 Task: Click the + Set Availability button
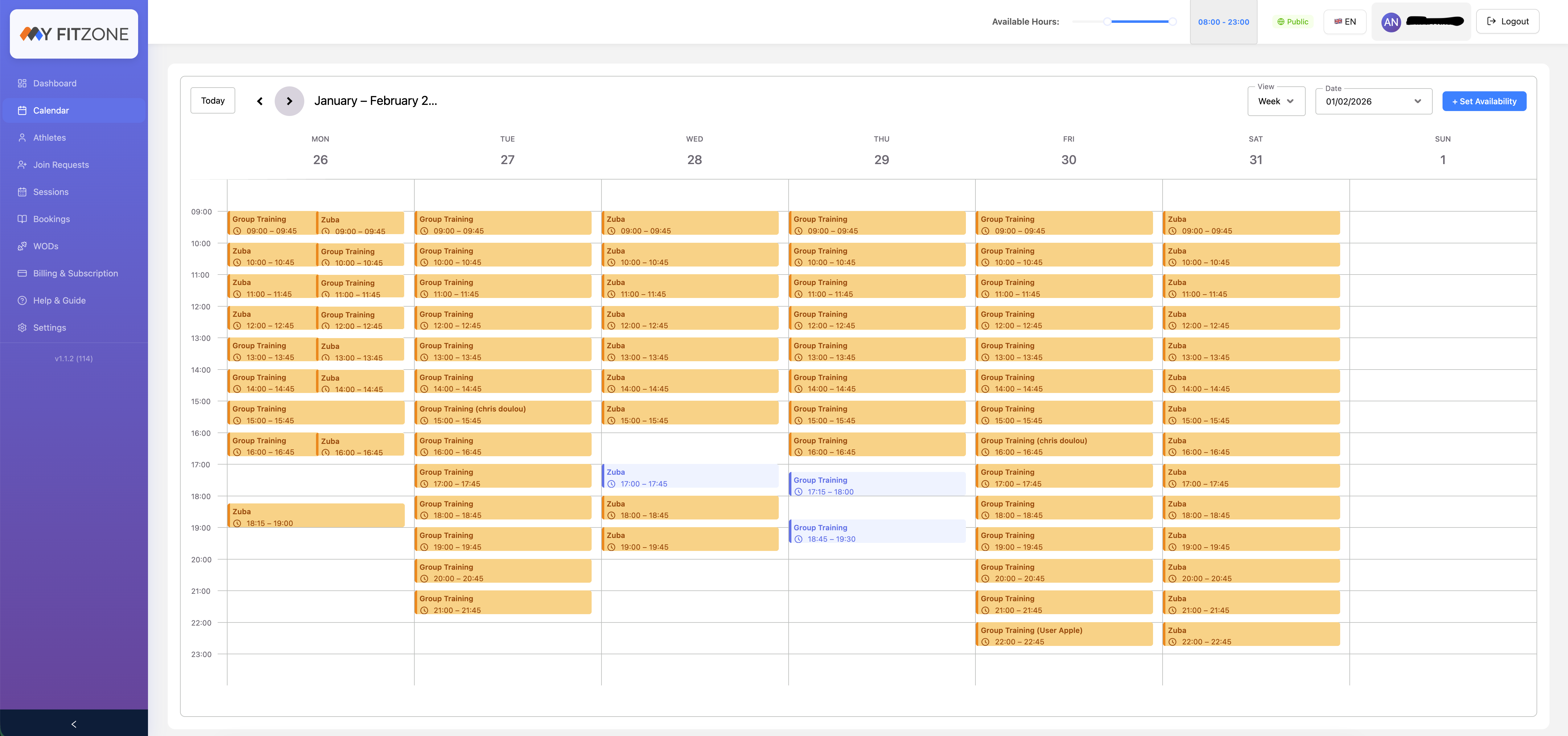1484,101
